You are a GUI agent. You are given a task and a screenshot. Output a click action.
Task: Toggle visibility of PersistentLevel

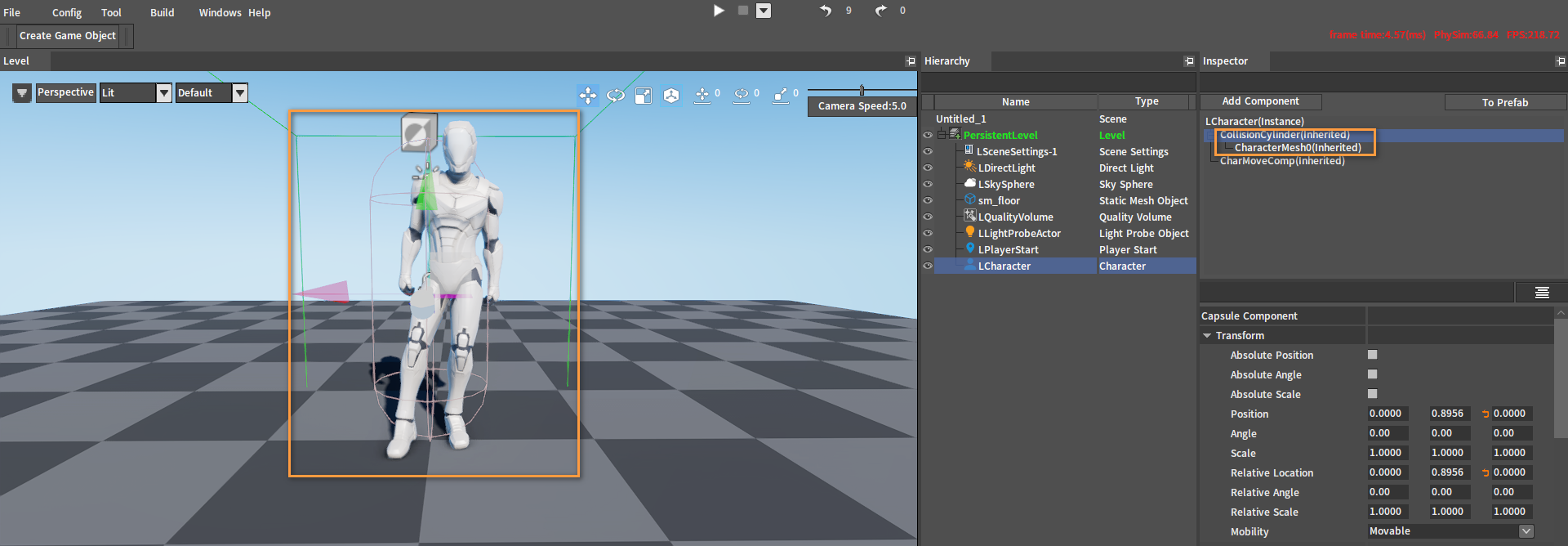[x=928, y=136]
